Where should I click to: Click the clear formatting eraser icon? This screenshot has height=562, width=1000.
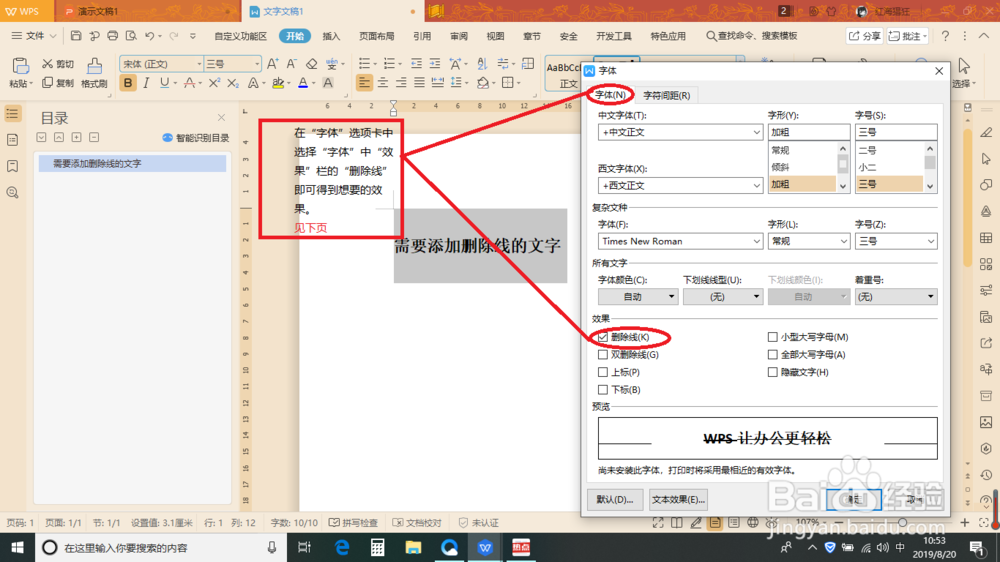click(311, 64)
